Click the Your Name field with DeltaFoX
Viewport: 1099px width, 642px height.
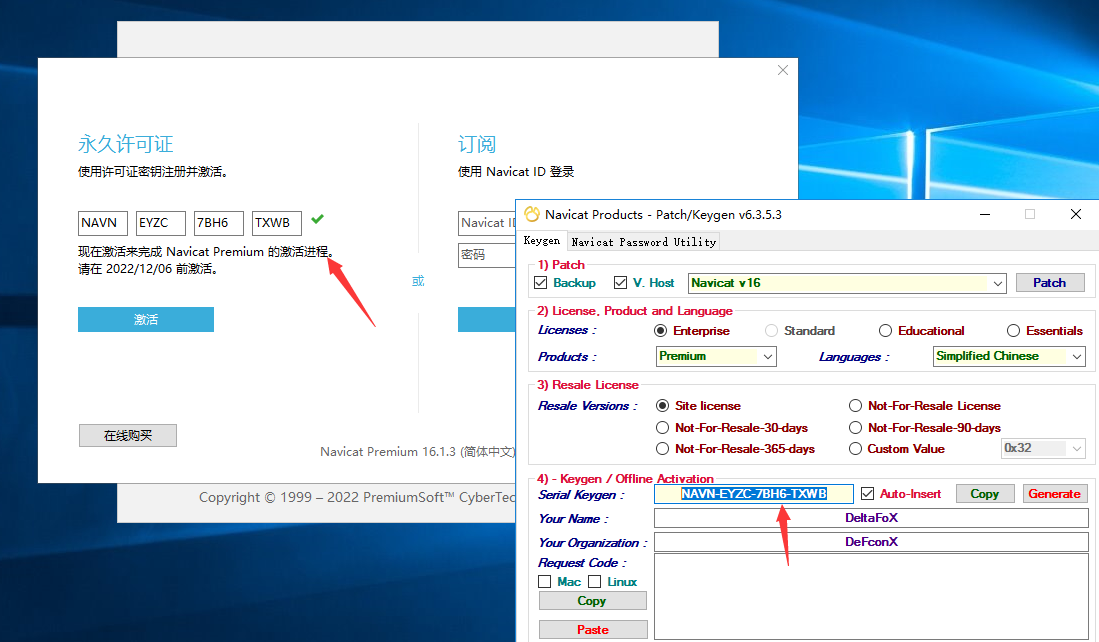coord(870,518)
